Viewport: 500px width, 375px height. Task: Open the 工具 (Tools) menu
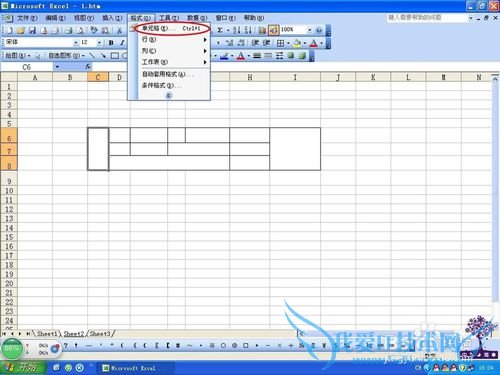pyautogui.click(x=169, y=18)
